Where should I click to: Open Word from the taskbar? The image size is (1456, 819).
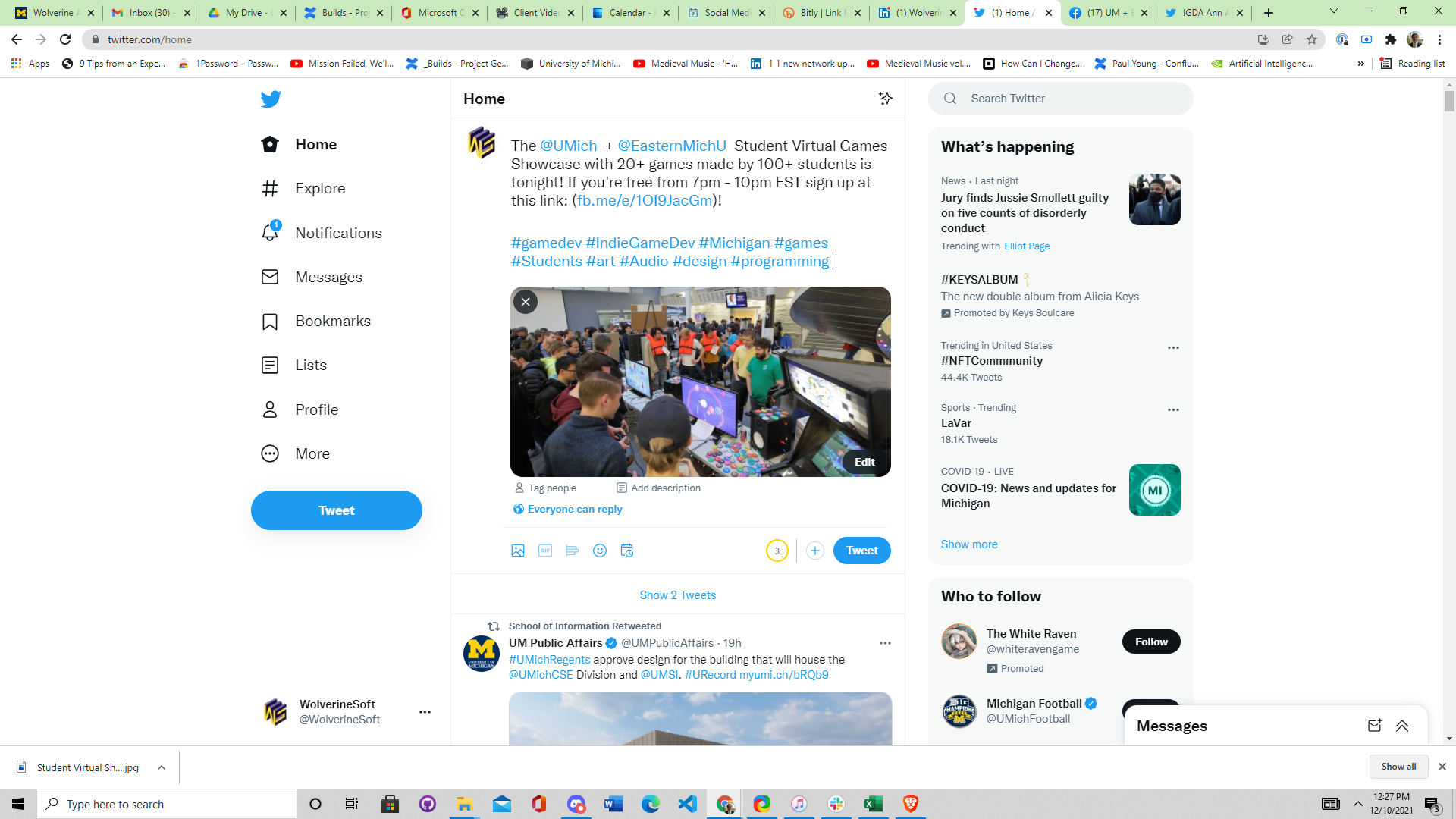point(613,804)
